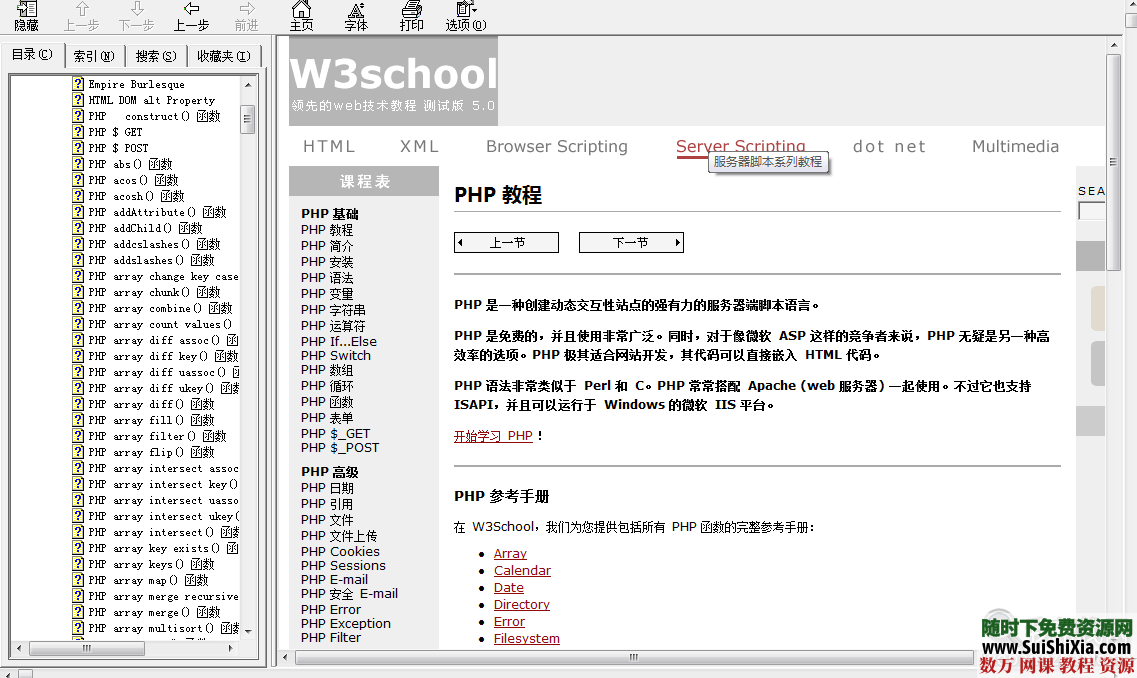Click the tree's vertical scrollbar up arrow

(x=248, y=84)
